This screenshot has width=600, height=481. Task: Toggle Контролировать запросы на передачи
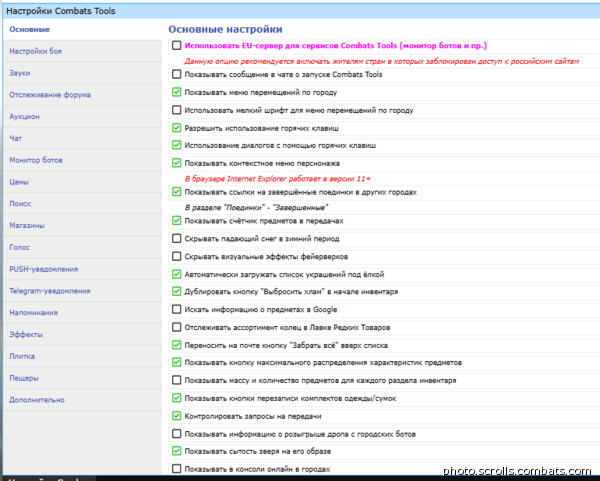[x=177, y=415]
